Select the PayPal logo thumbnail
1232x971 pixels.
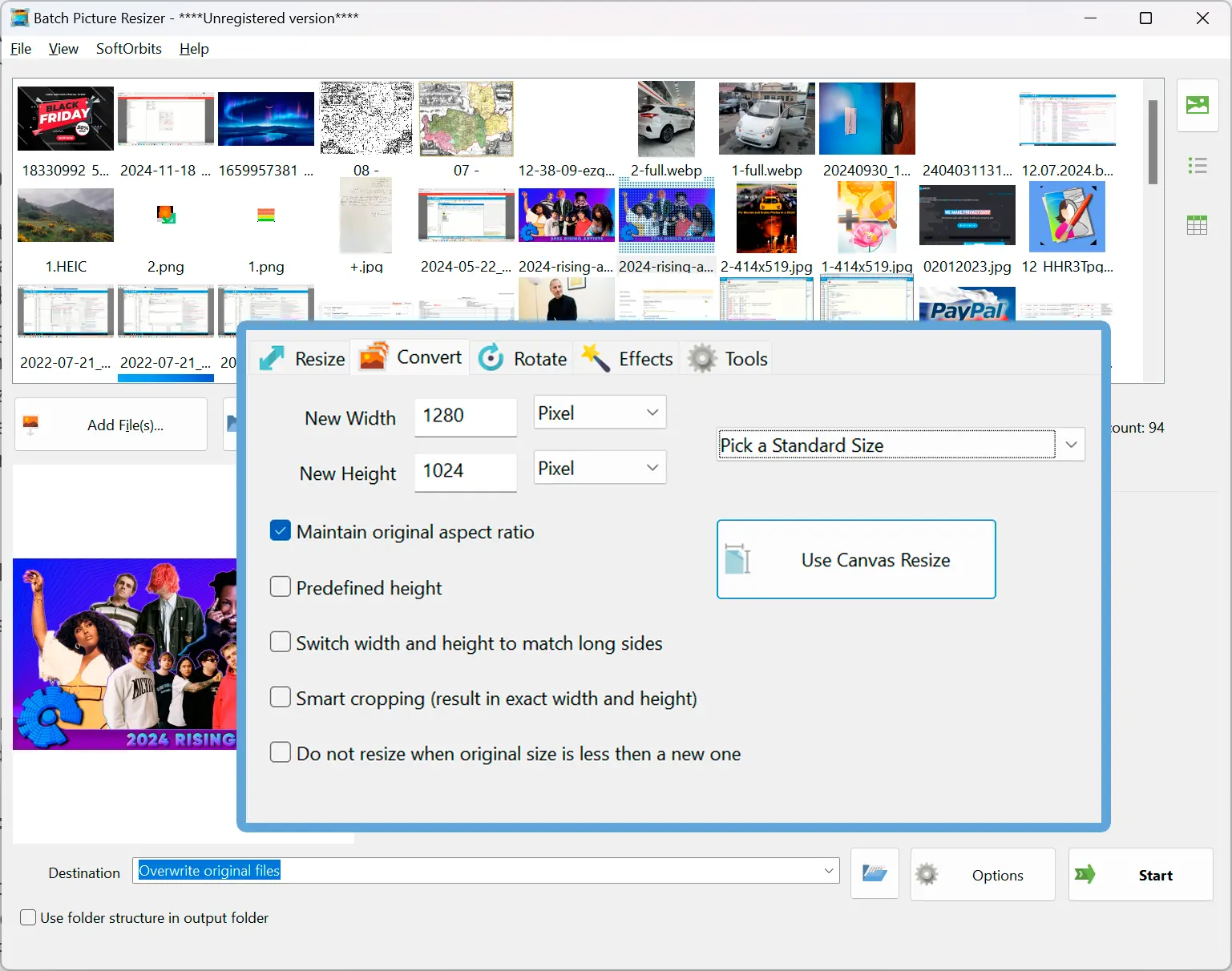pyautogui.click(x=967, y=304)
